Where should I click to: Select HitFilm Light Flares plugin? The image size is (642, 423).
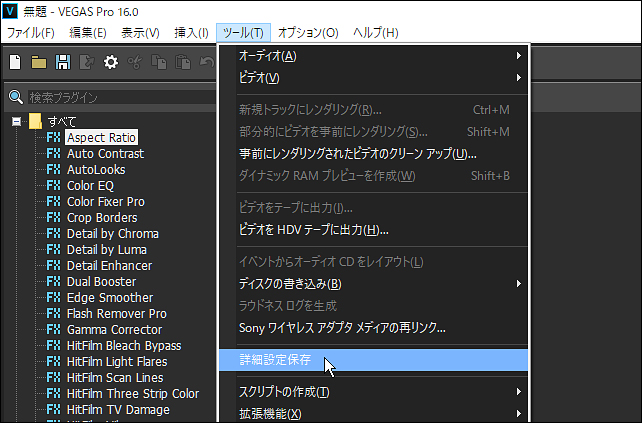[117, 361]
